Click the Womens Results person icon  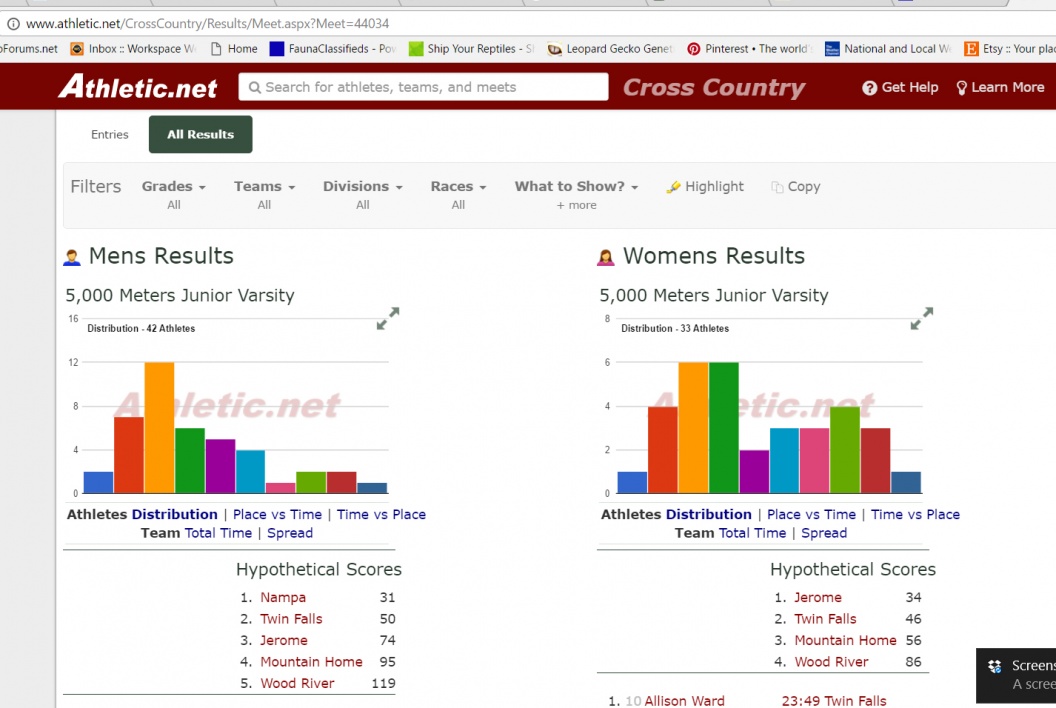coord(605,257)
